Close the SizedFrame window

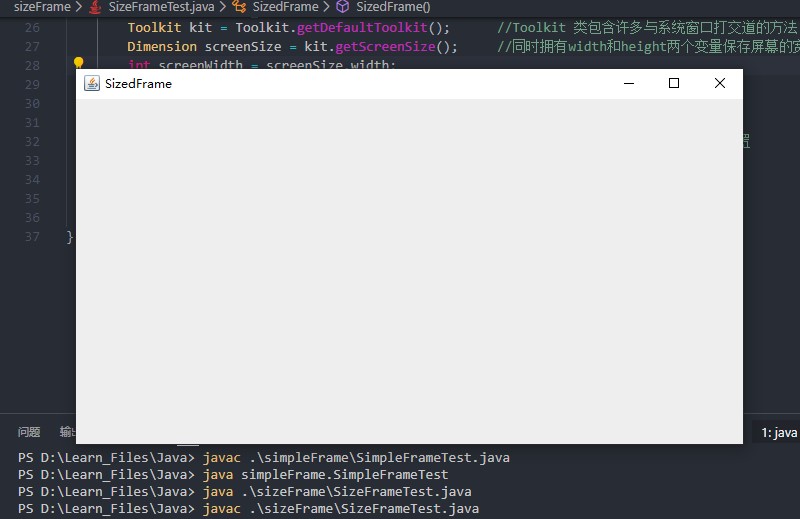click(x=720, y=83)
